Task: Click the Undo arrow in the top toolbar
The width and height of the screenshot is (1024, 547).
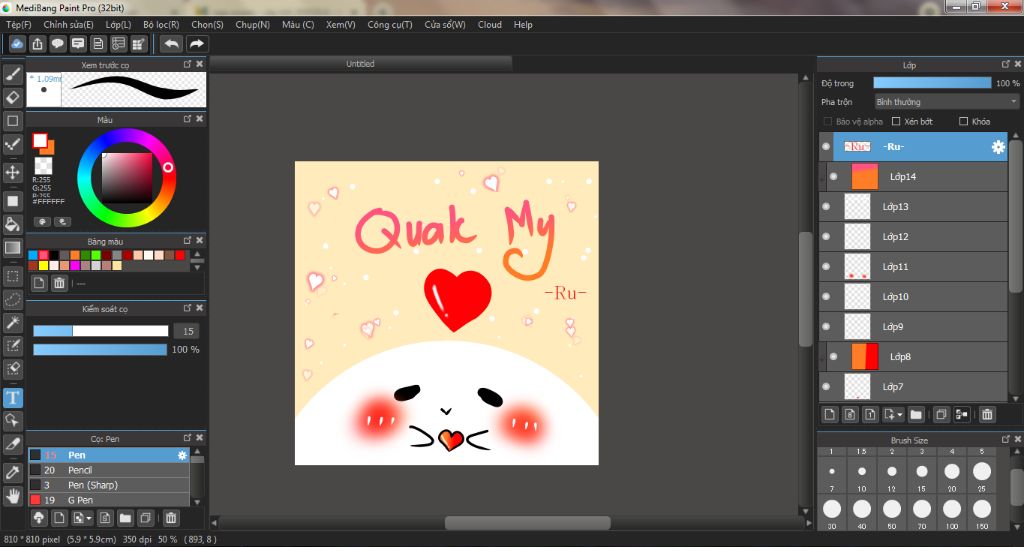Action: point(172,44)
